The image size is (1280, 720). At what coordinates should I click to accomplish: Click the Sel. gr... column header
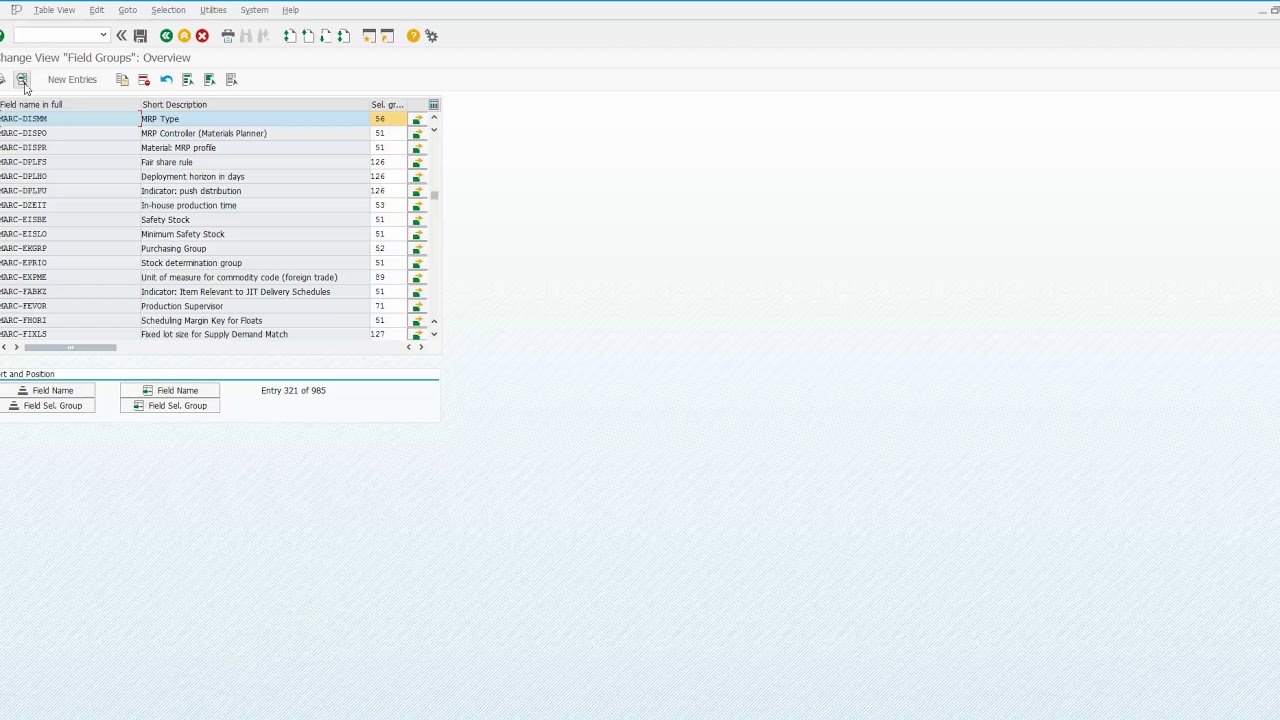click(x=387, y=105)
